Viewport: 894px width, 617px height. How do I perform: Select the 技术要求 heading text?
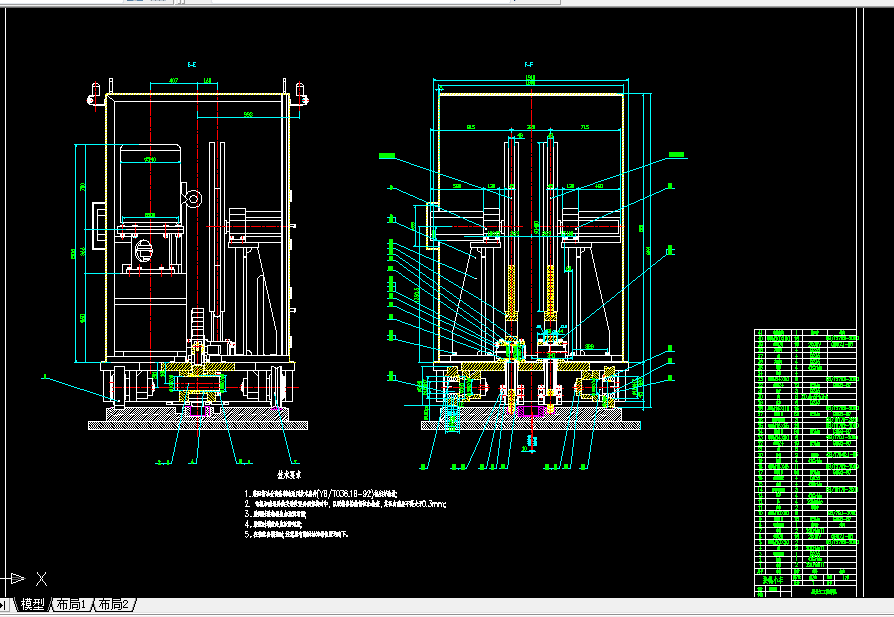tap(289, 474)
